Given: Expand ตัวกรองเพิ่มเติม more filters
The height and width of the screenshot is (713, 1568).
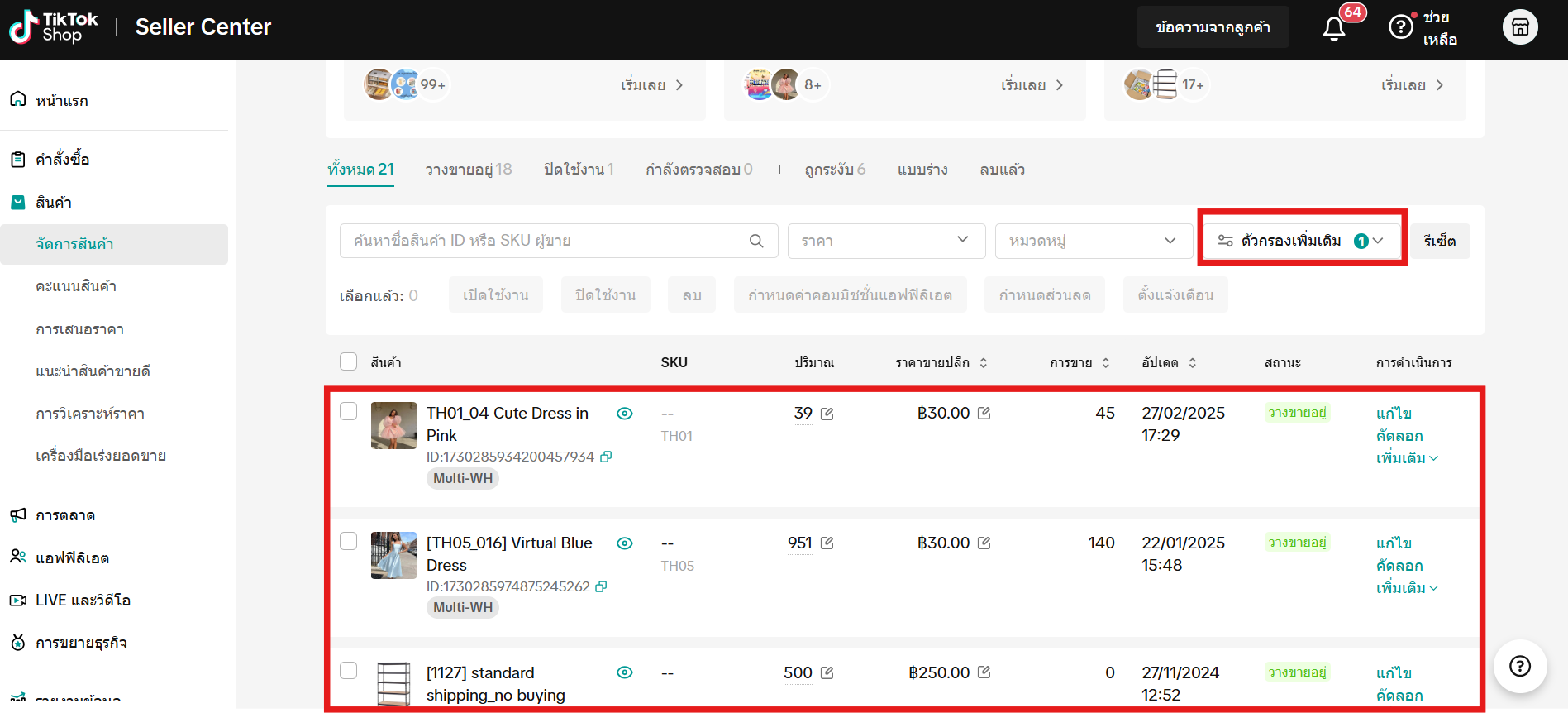Looking at the screenshot, I should tap(1302, 241).
